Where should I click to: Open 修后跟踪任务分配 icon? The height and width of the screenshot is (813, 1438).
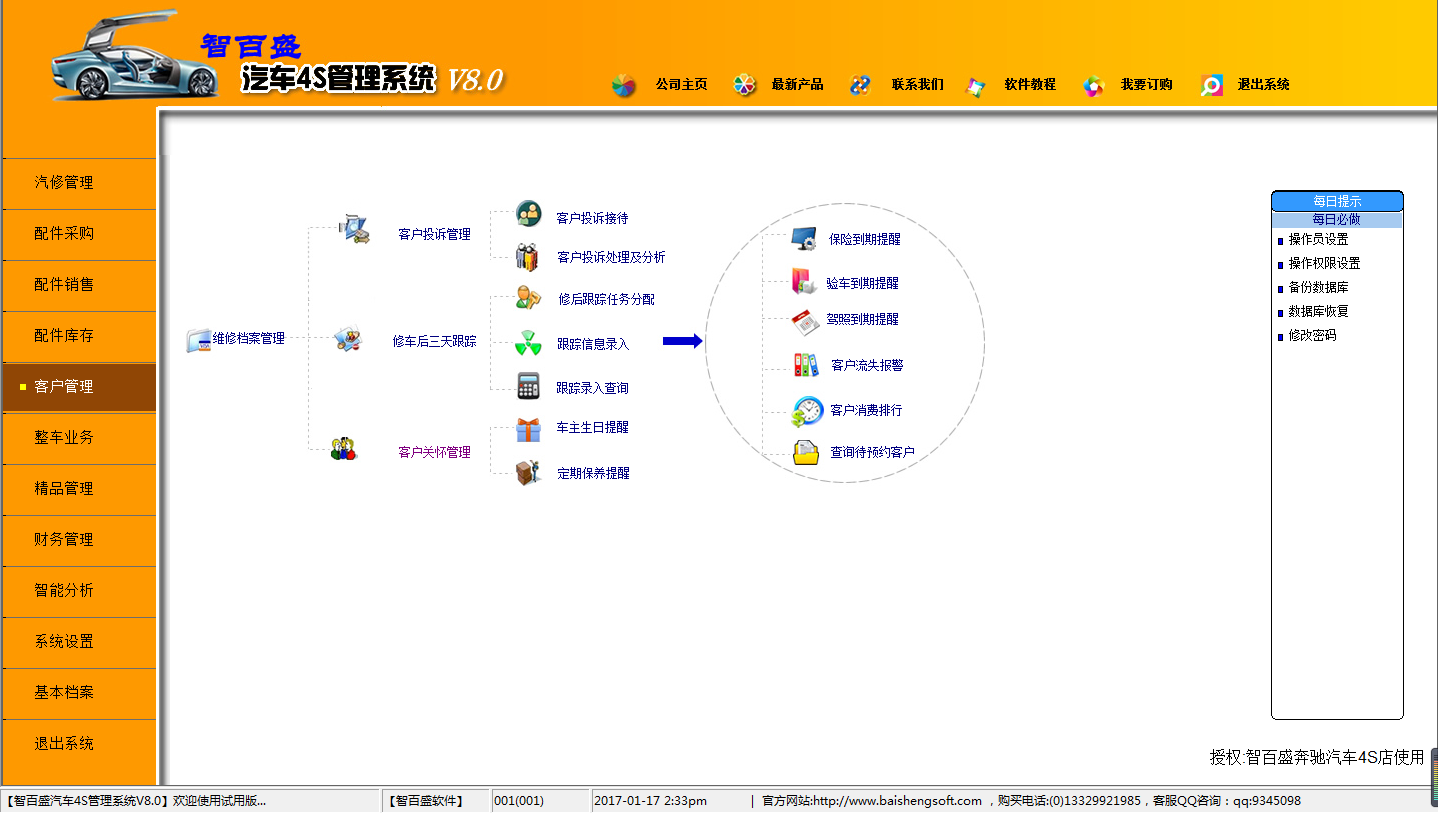point(528,298)
